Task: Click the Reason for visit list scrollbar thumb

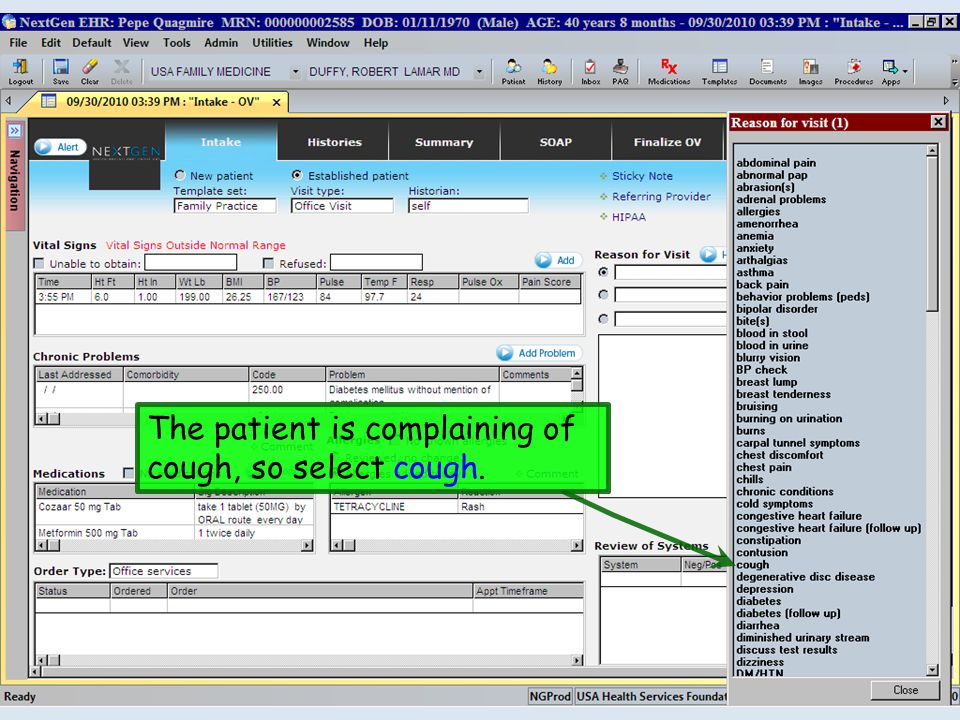Action: pos(932,234)
